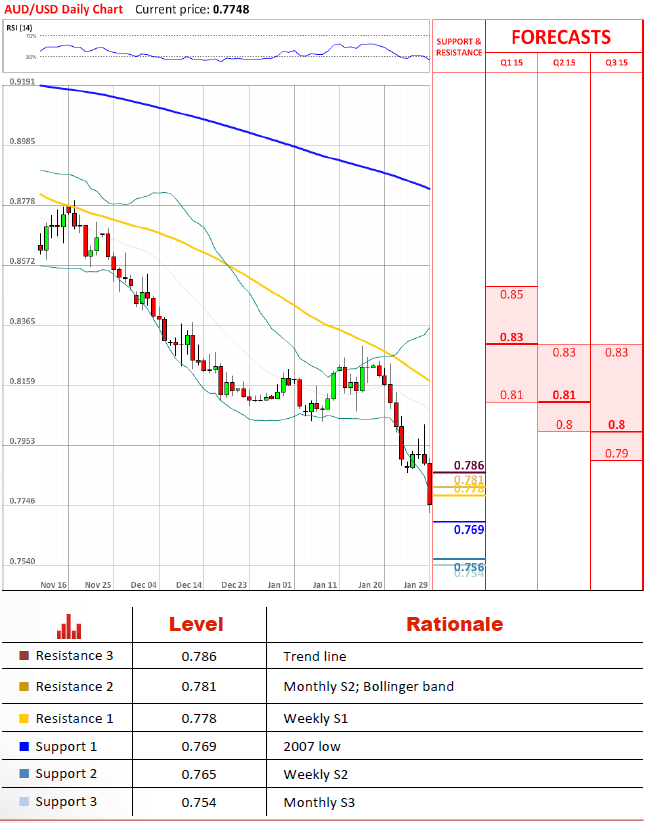Image resolution: width=646 pixels, height=823 pixels.
Task: Click the 'Jan 20' date axis label
Action: pyautogui.click(x=370, y=585)
